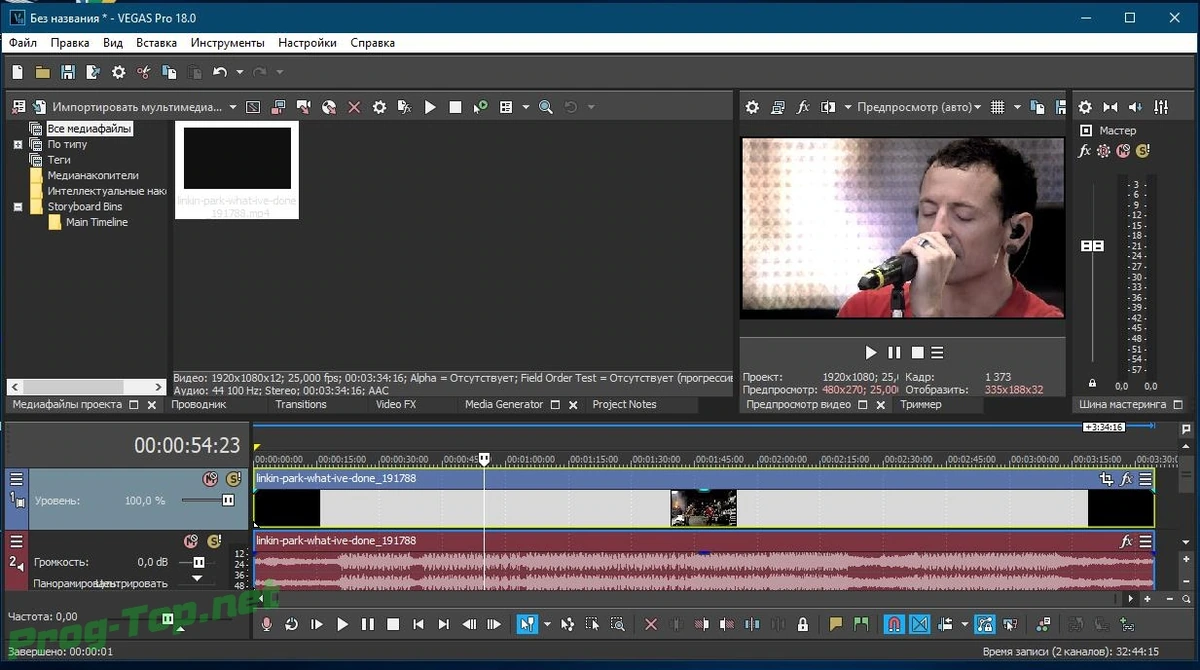Open Media FX icon in Project Media toolbar
The image size is (1200, 670).
coord(404,107)
